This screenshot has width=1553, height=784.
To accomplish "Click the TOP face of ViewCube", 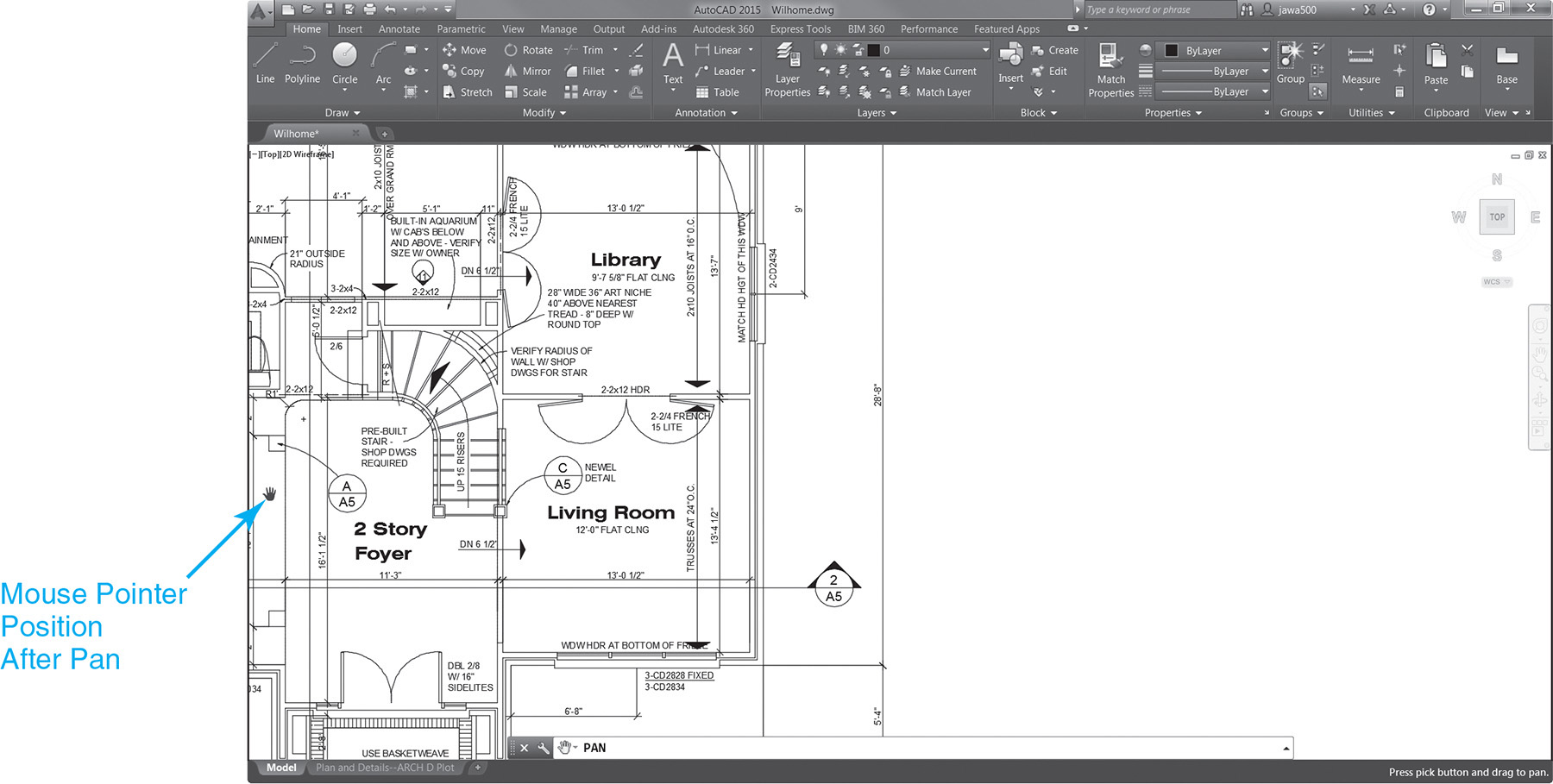I will tap(1497, 216).
